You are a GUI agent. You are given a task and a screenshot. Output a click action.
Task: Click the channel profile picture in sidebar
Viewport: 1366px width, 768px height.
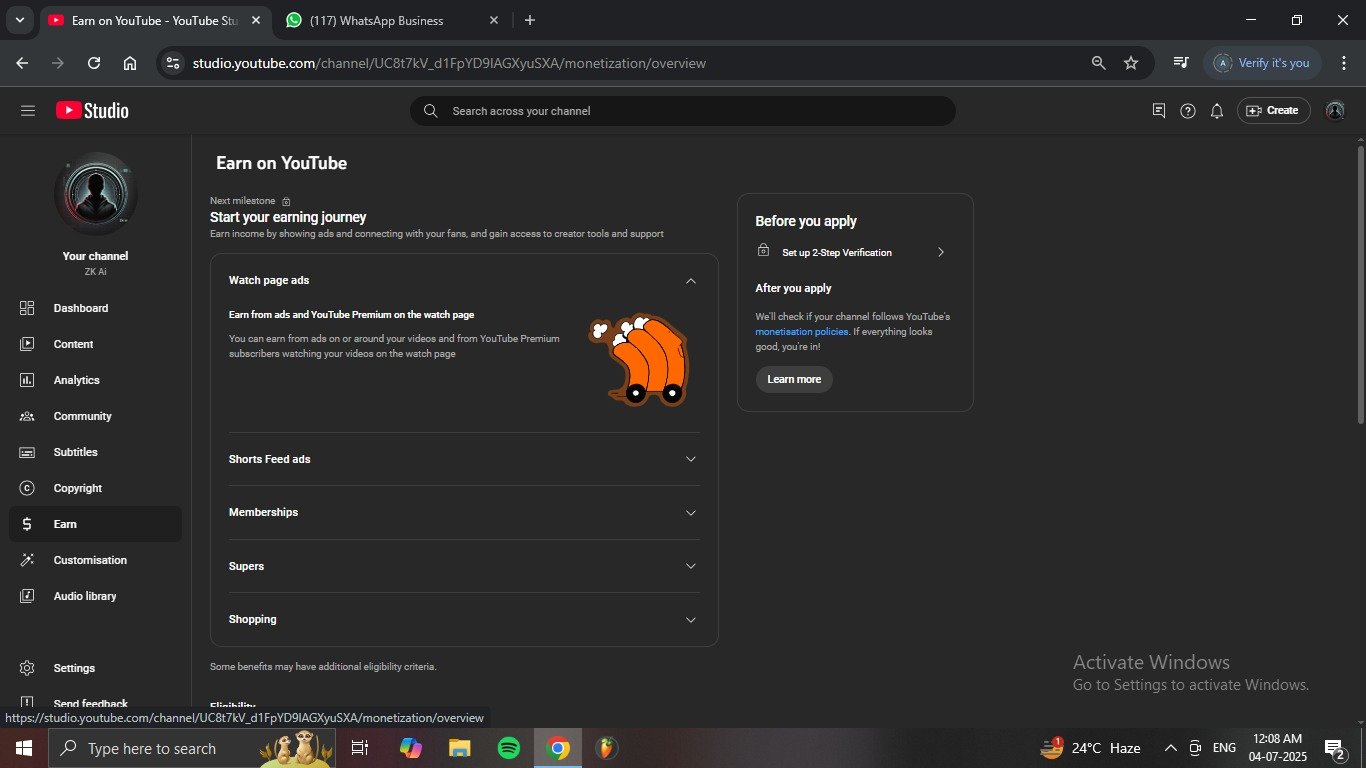point(95,194)
